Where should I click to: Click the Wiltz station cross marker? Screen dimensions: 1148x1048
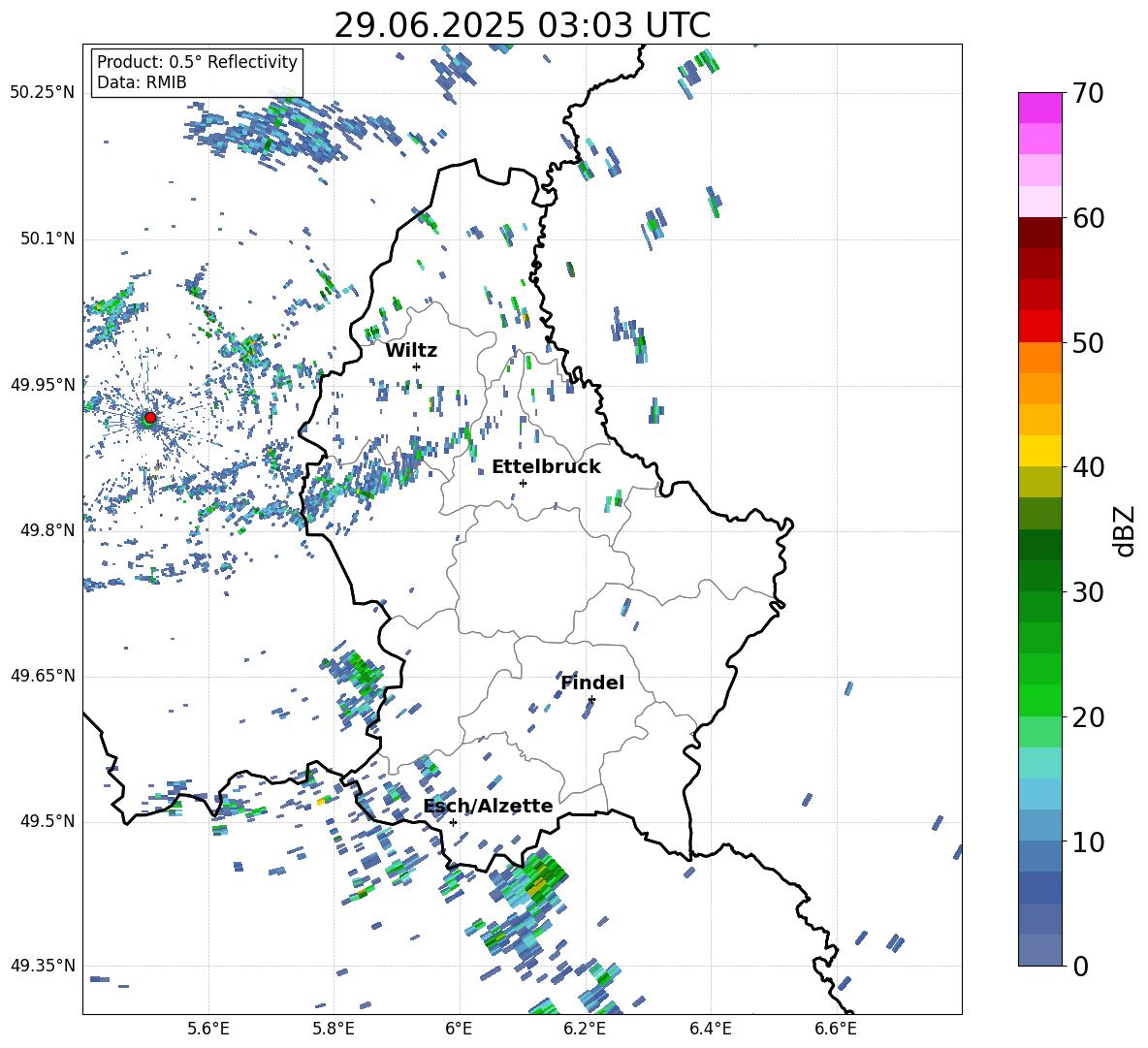pyautogui.click(x=417, y=366)
